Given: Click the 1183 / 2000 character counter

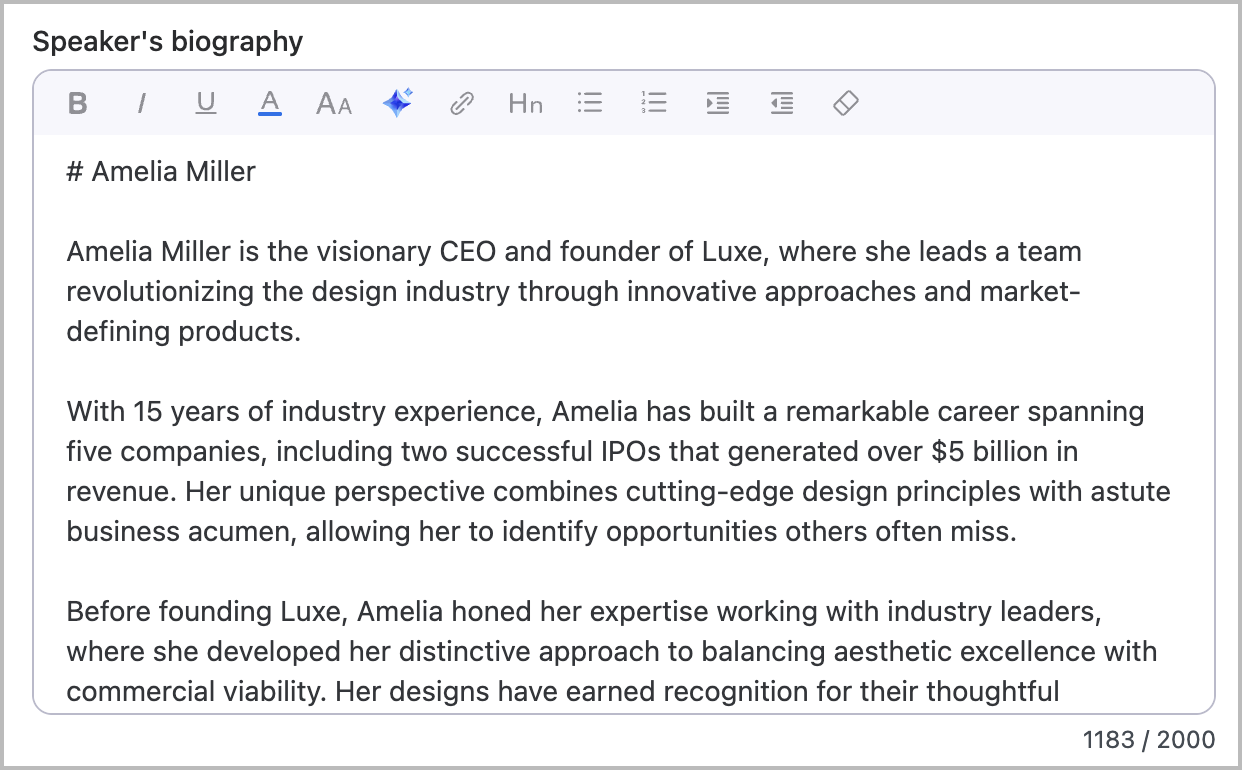Looking at the screenshot, I should (x=1149, y=740).
